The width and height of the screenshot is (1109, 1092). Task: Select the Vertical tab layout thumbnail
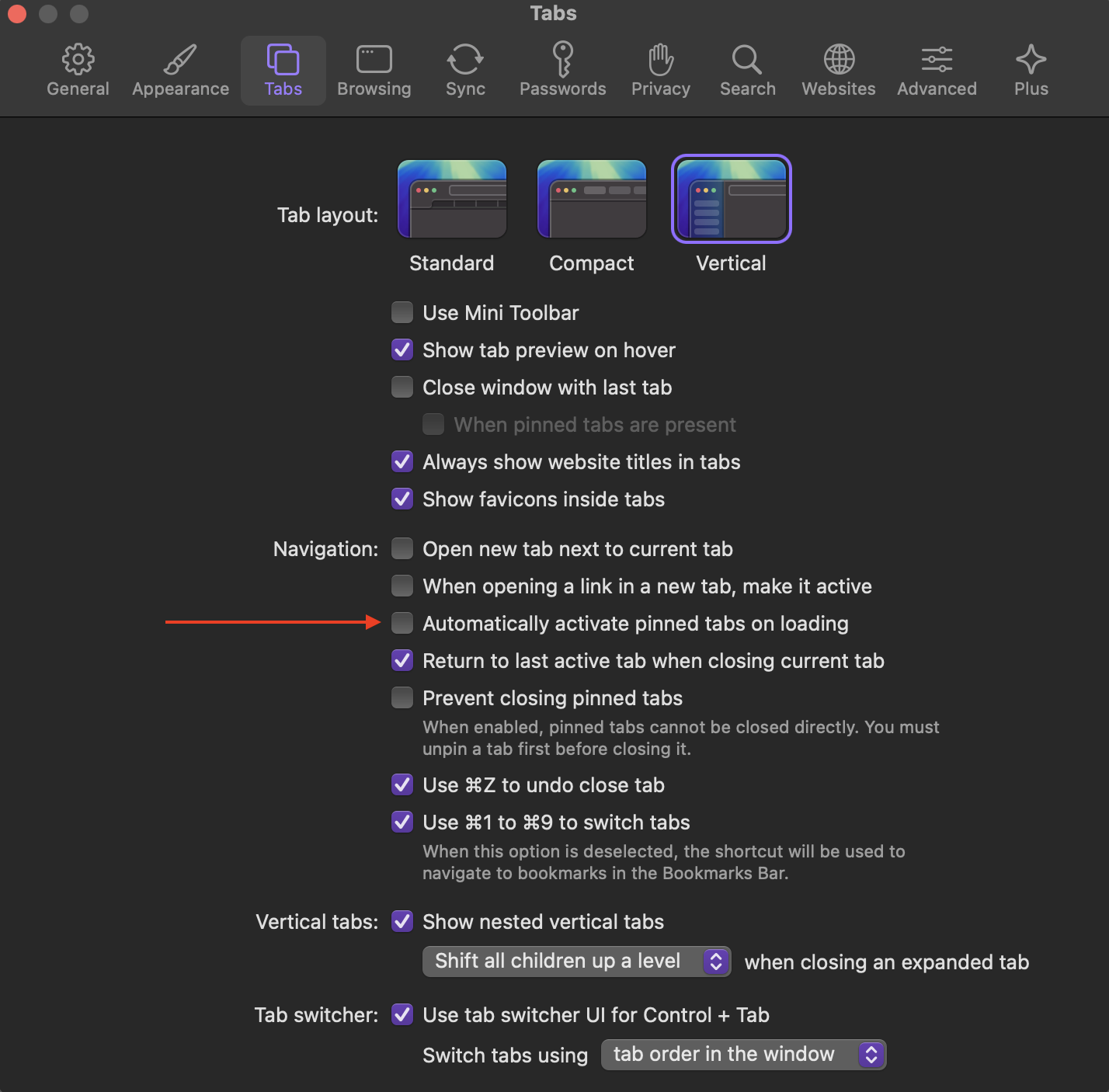[x=732, y=200]
